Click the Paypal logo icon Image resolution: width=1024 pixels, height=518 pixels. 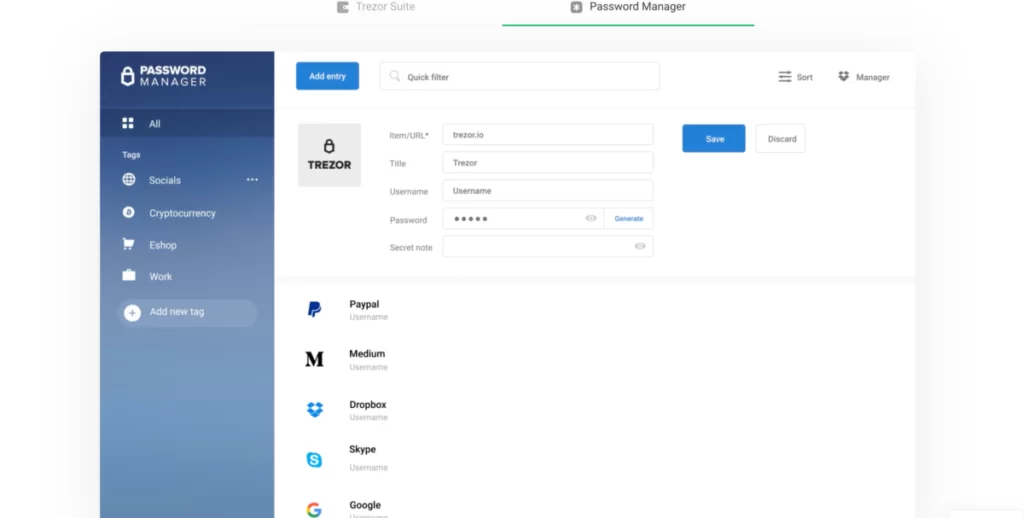pyautogui.click(x=314, y=309)
